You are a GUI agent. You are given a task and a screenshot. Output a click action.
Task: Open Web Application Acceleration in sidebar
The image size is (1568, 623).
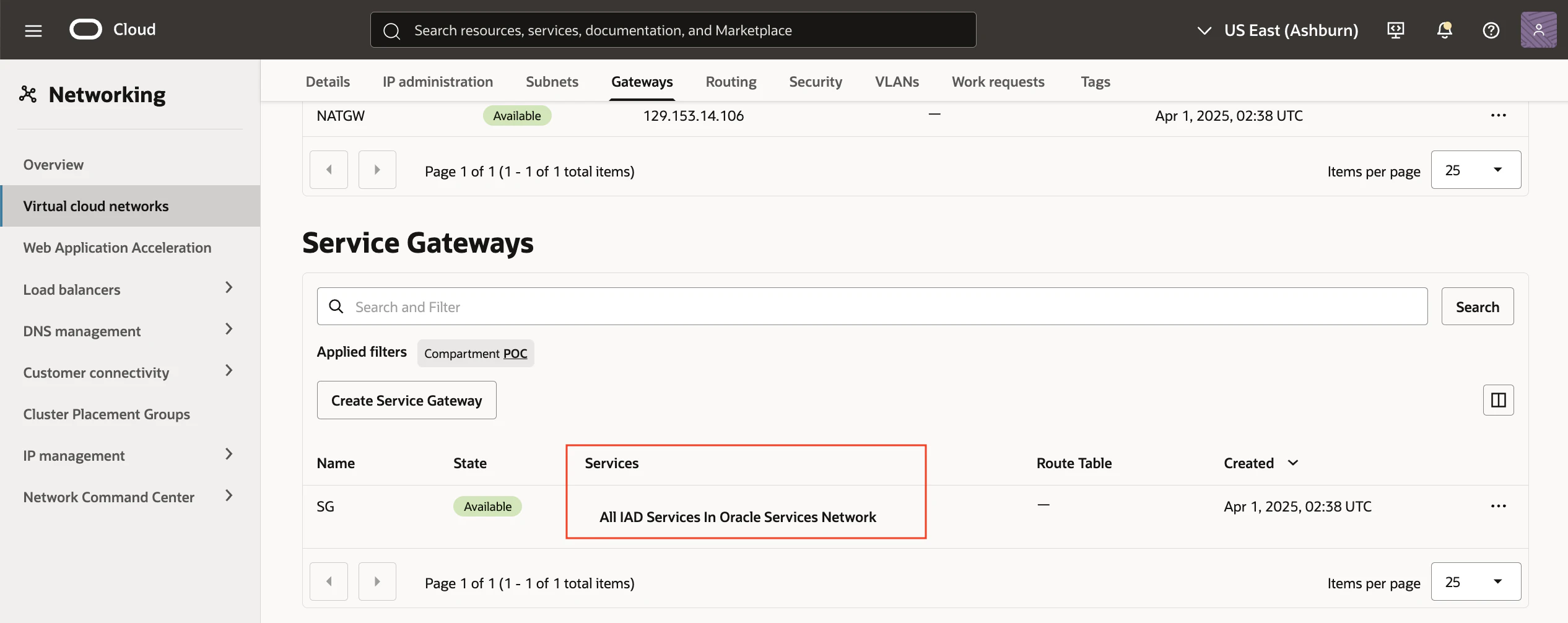click(117, 248)
